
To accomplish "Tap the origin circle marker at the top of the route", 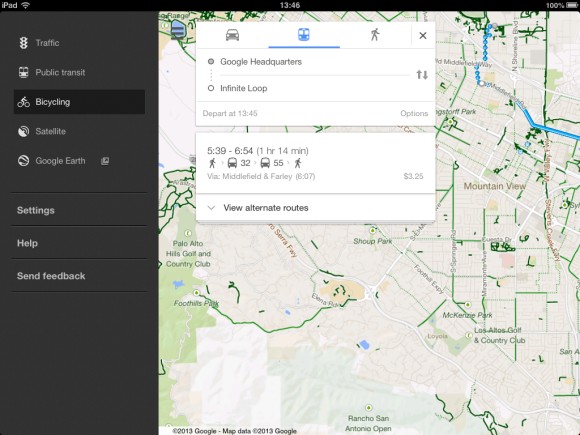I will (x=495, y=26).
